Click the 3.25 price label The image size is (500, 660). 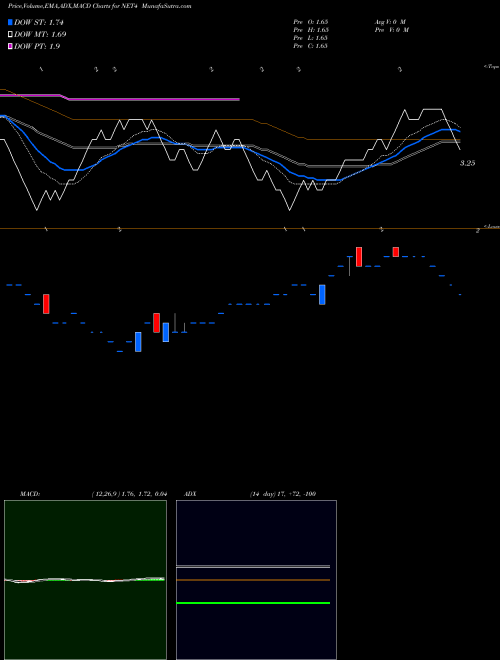click(467, 163)
